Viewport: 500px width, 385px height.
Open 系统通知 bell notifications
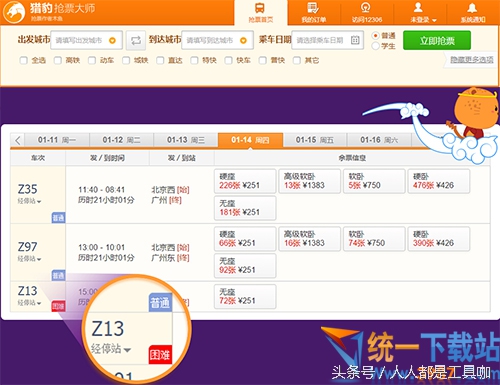473,13
